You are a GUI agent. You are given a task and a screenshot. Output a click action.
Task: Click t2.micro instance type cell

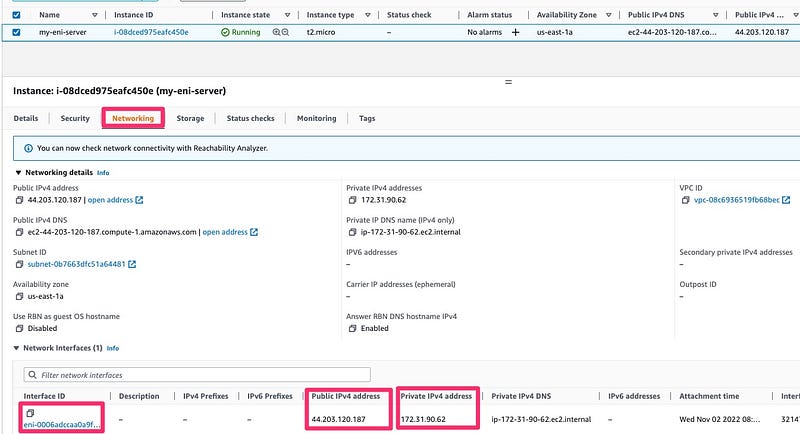(321, 32)
